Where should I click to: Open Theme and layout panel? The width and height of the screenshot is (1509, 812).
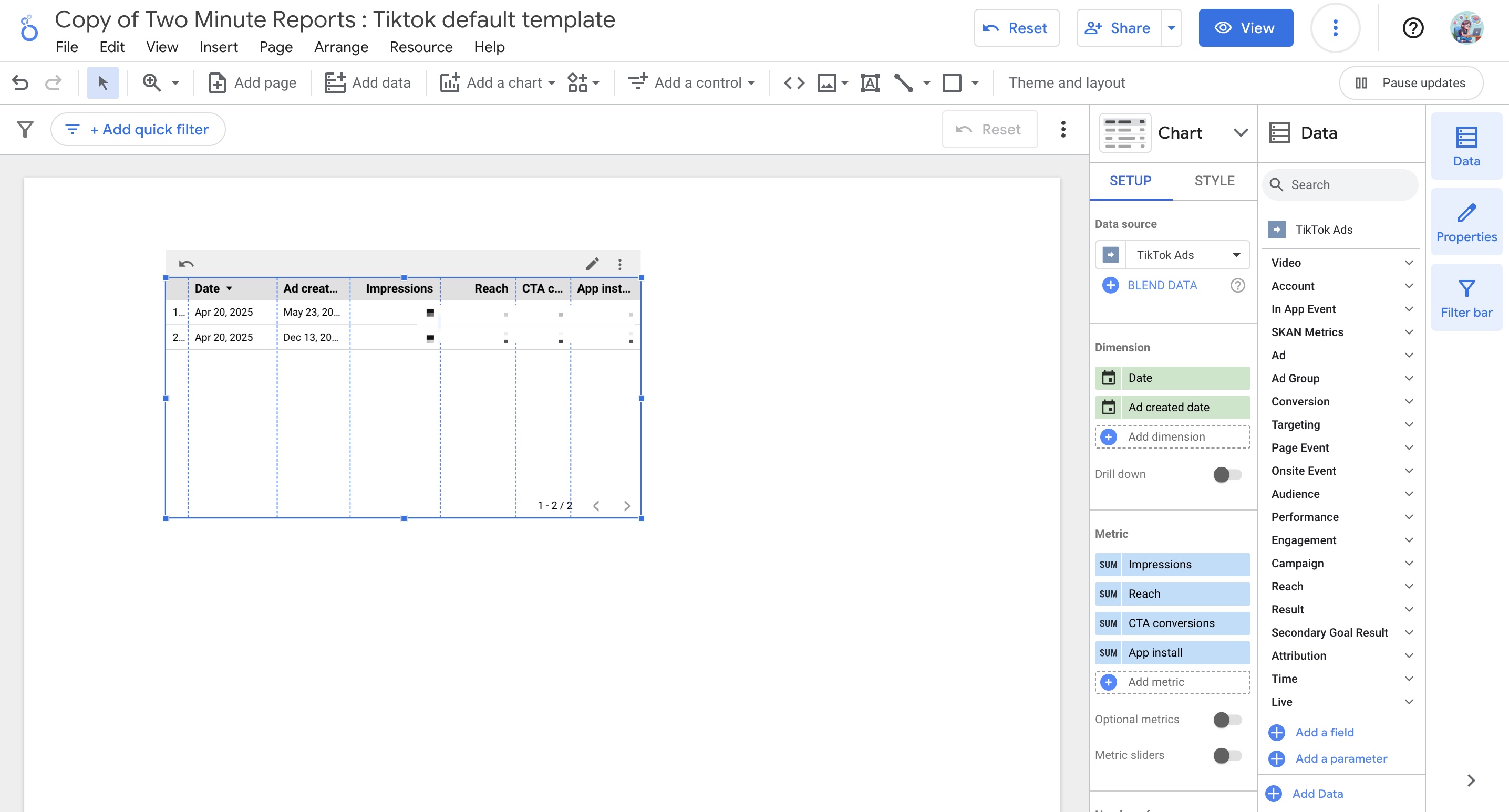coord(1067,82)
